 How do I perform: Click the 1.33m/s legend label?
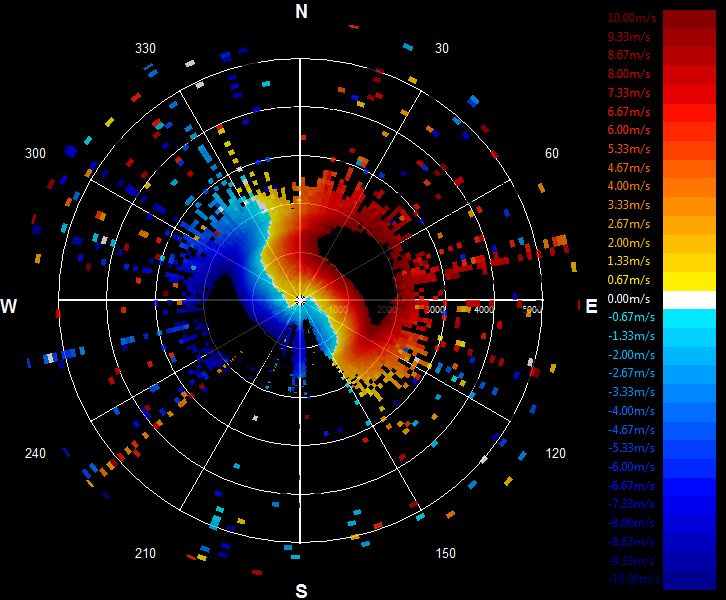click(x=629, y=261)
